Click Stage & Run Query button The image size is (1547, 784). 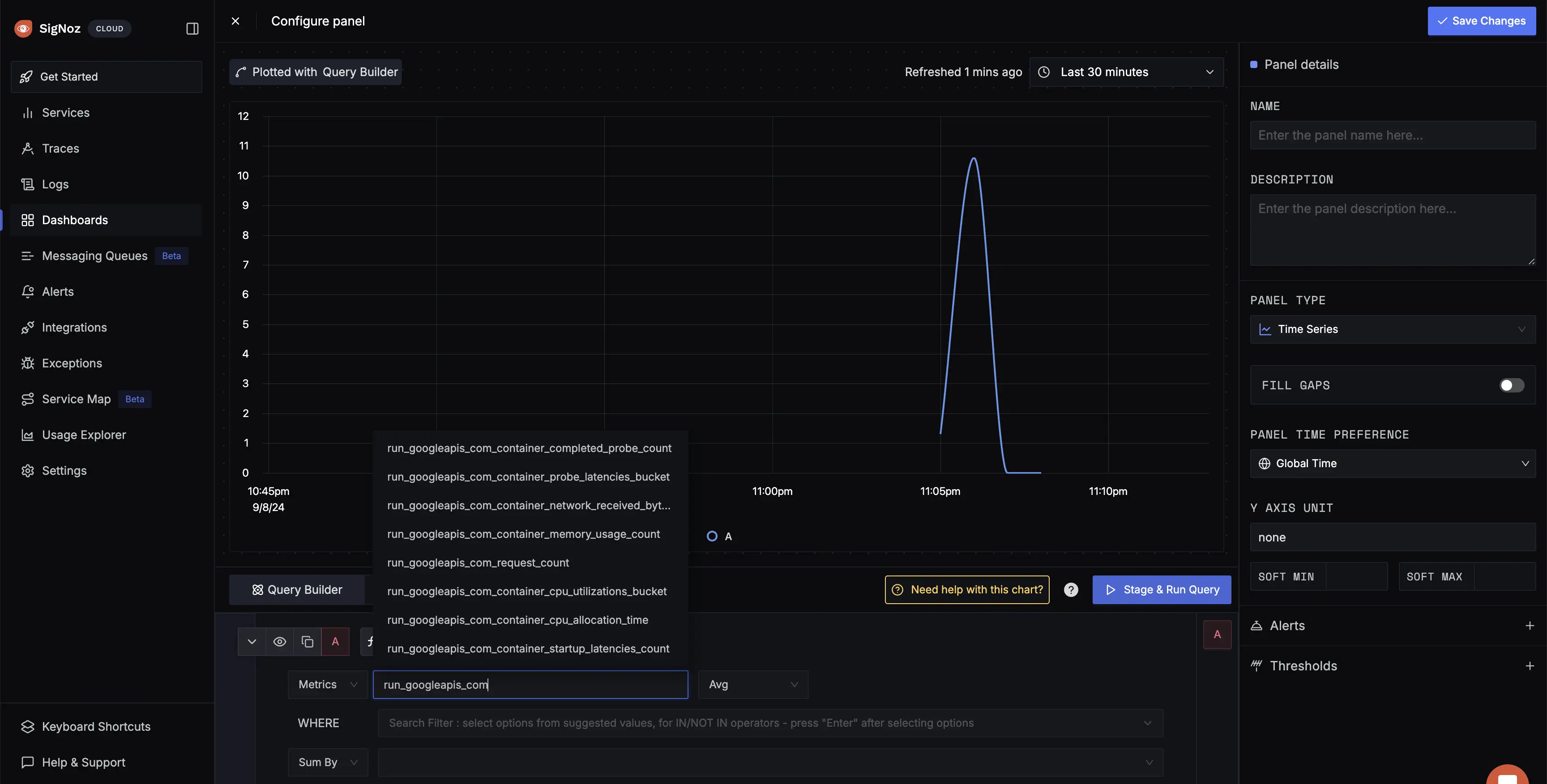click(x=1162, y=590)
